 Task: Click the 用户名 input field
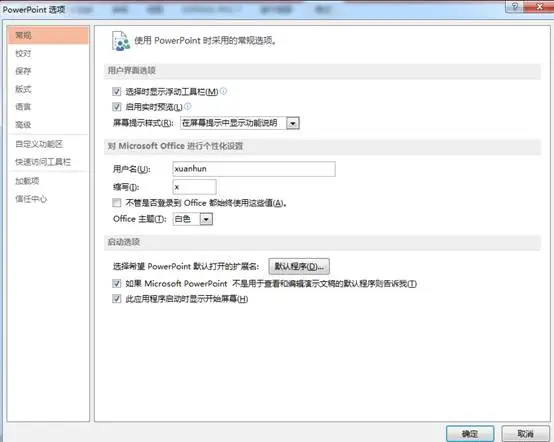254,169
